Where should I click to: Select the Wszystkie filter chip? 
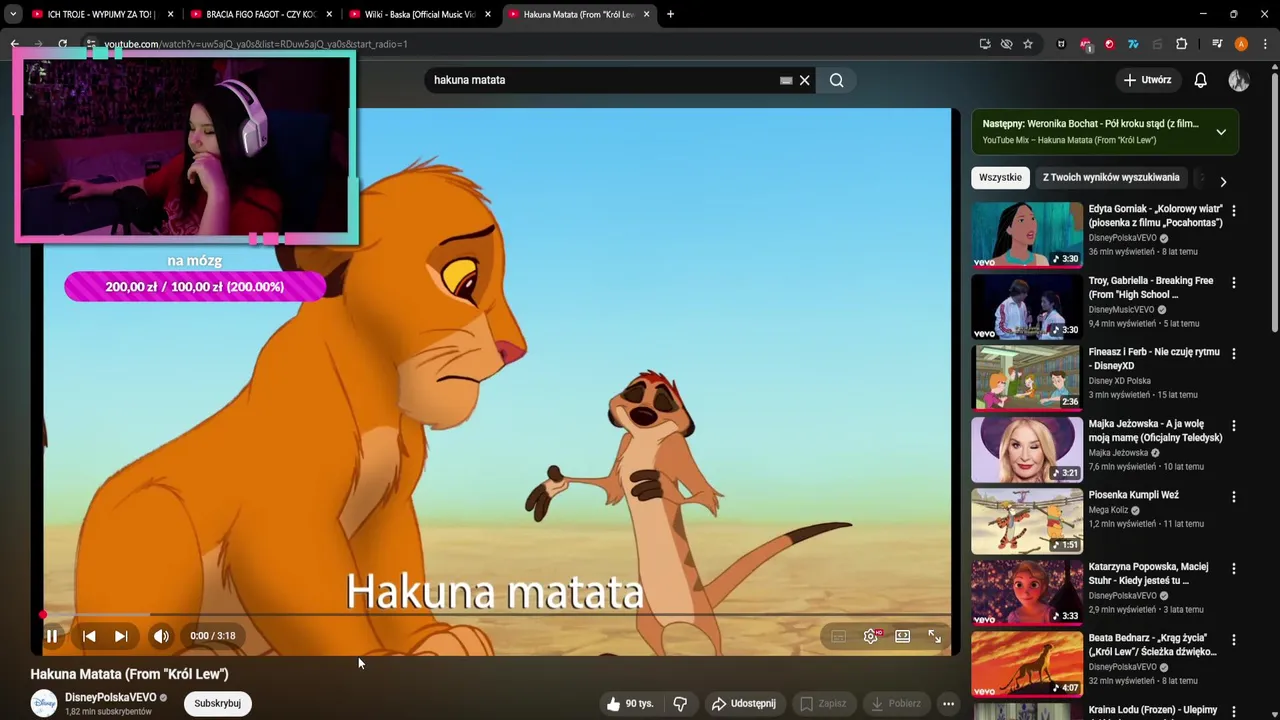pyautogui.click(x=1000, y=177)
